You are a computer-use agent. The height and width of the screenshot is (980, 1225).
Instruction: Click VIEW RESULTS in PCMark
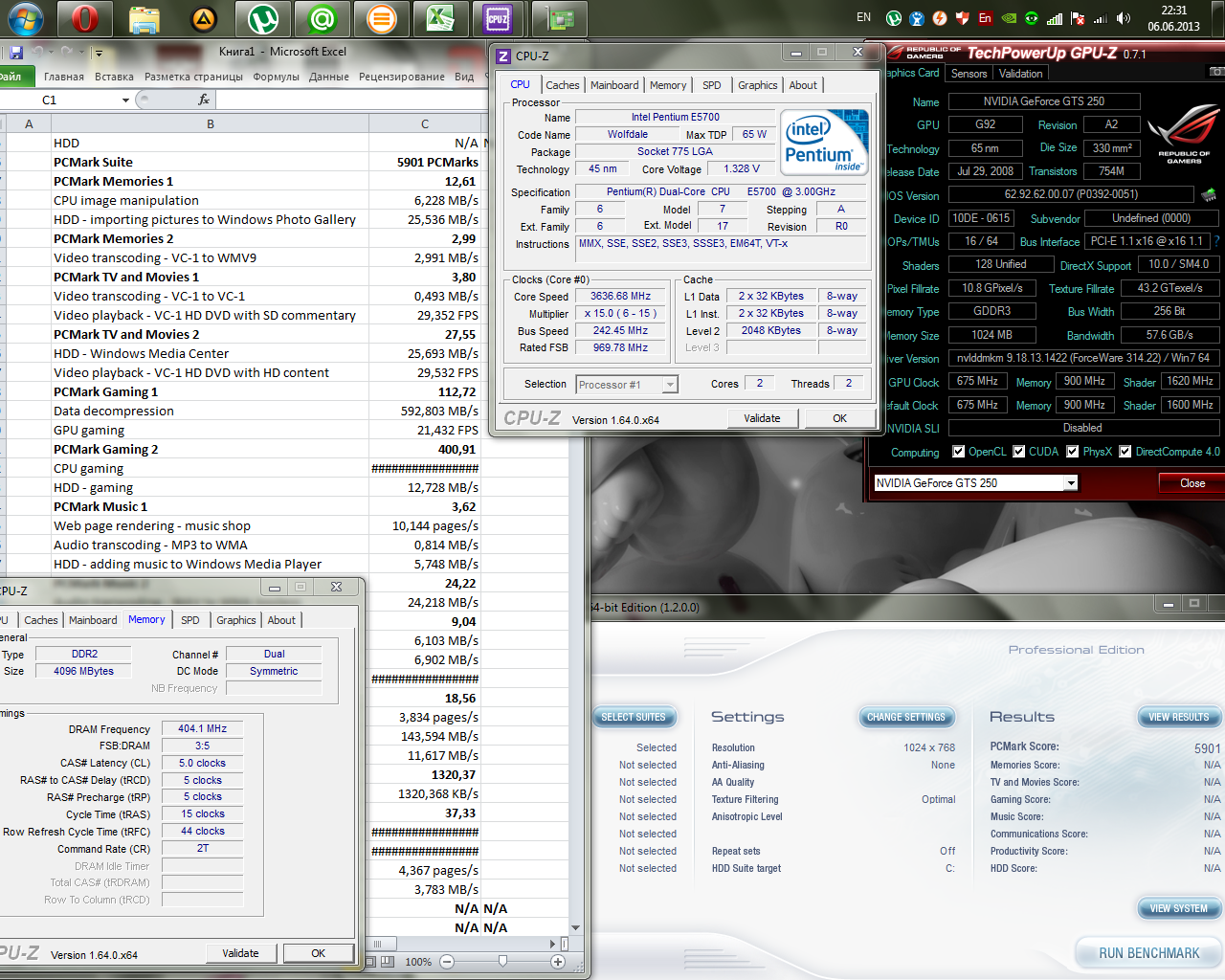coord(1178,717)
